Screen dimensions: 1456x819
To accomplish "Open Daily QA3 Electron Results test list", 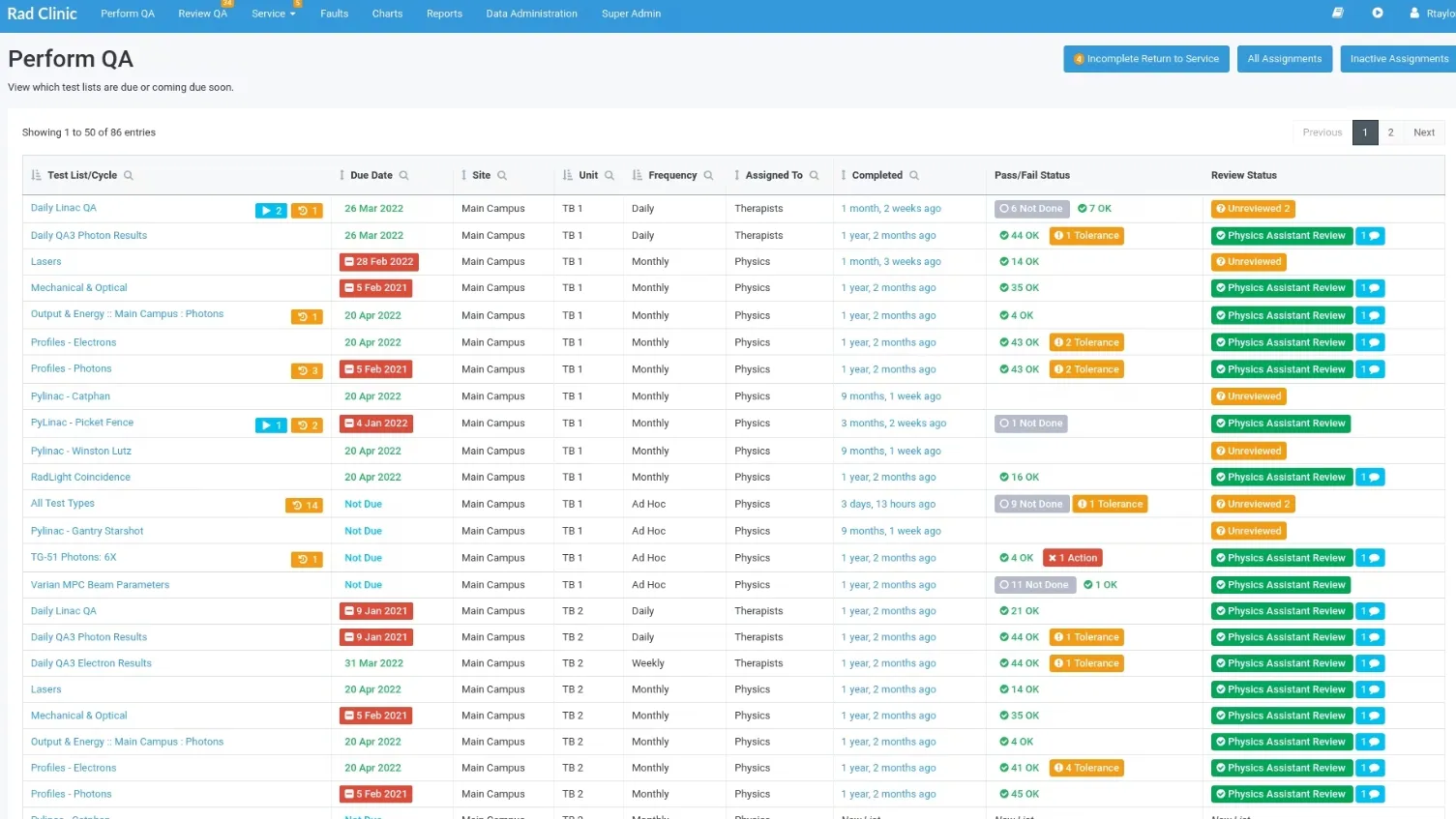I will 91,663.
